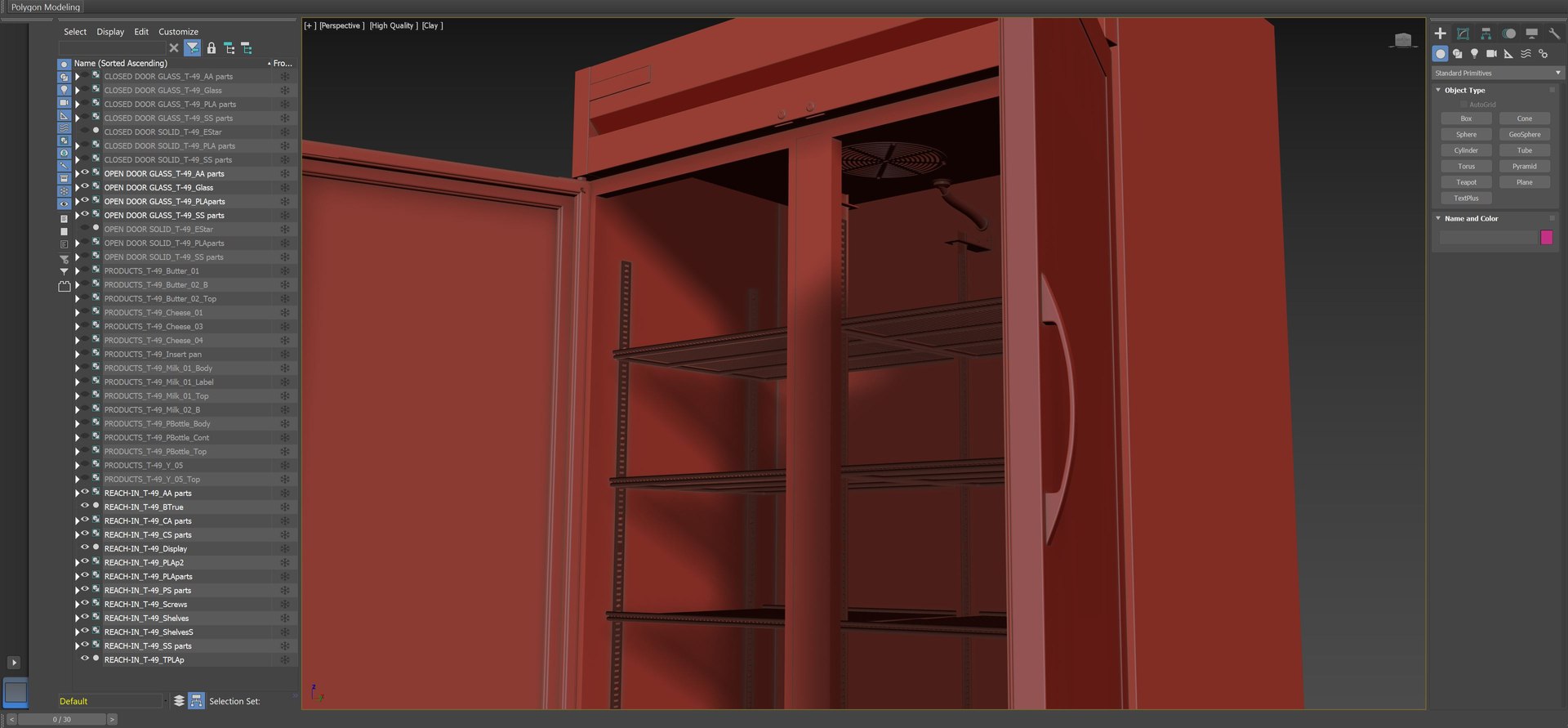
Task: Click the Scene Explorer search field
Action: 112,48
